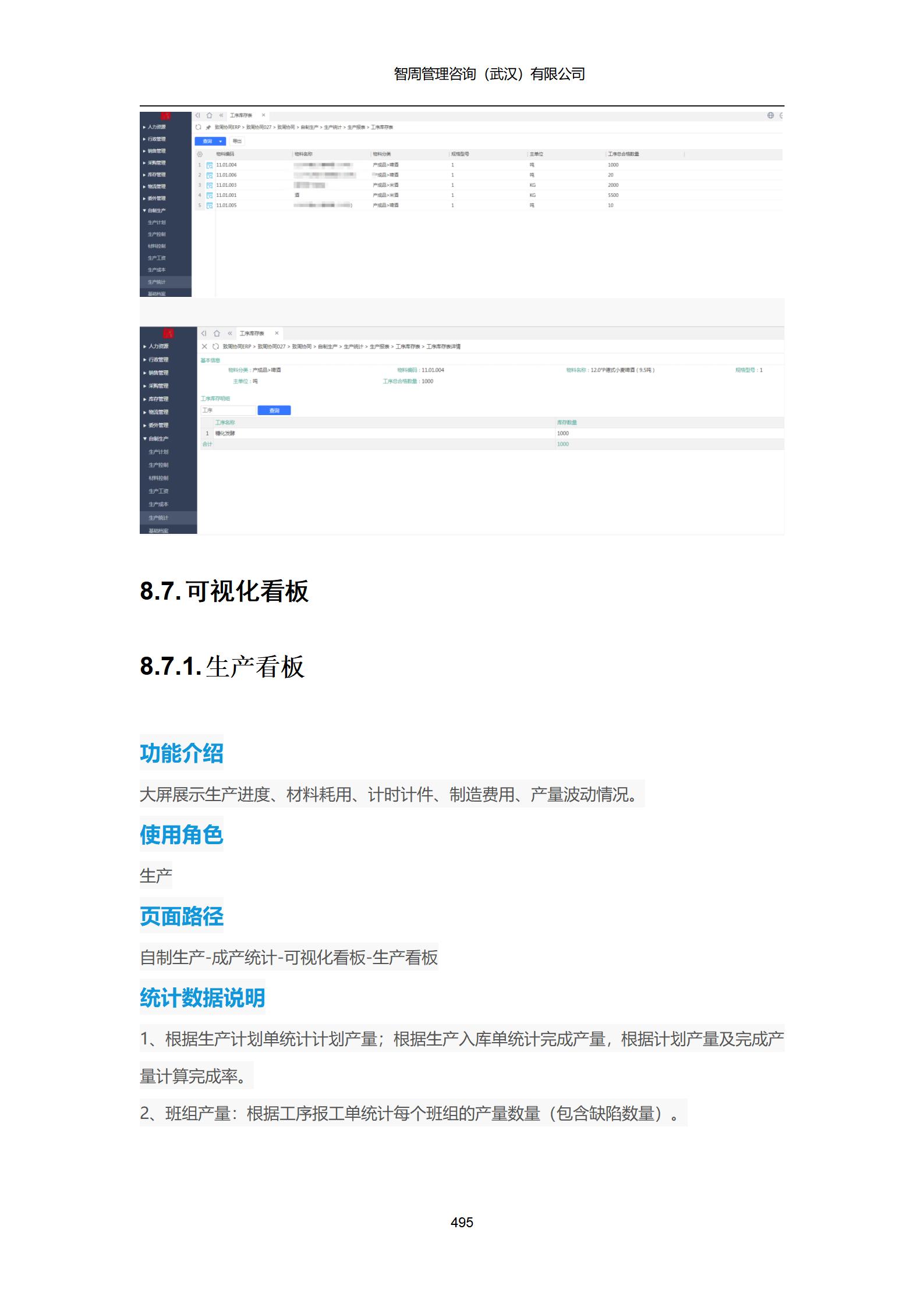This screenshot has width=924, height=1307.
Task: Close the 工序库存表 tab in detail-view screenshot
Action: click(x=277, y=334)
